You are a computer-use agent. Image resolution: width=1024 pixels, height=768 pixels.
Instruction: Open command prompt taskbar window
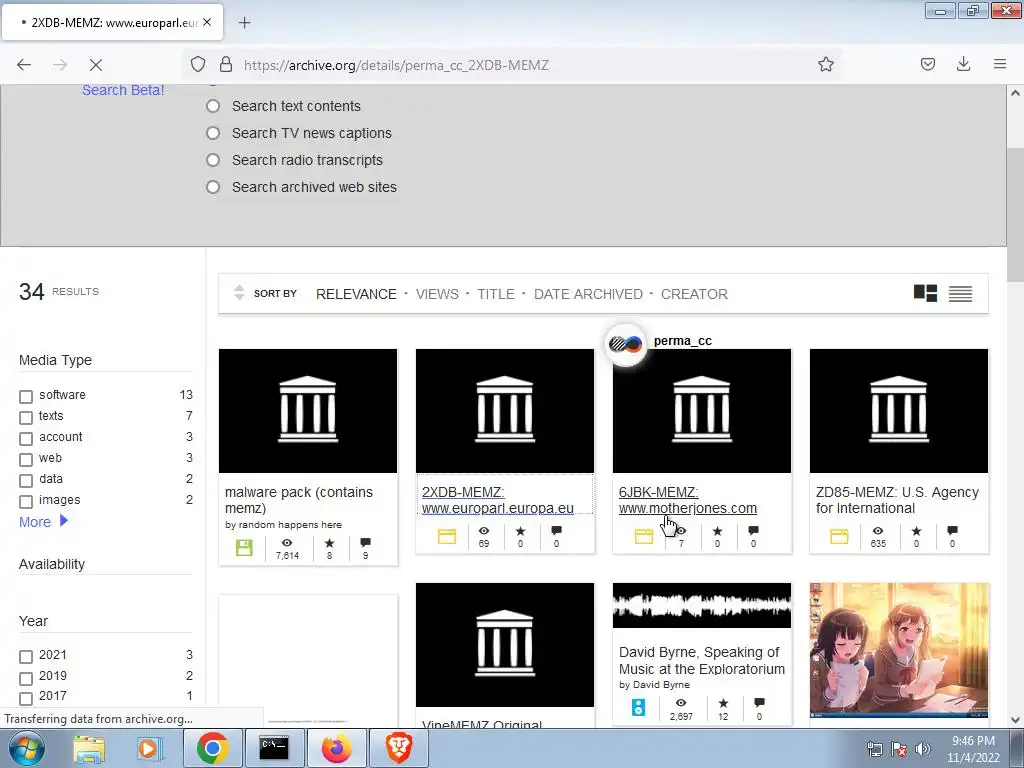[x=274, y=748]
